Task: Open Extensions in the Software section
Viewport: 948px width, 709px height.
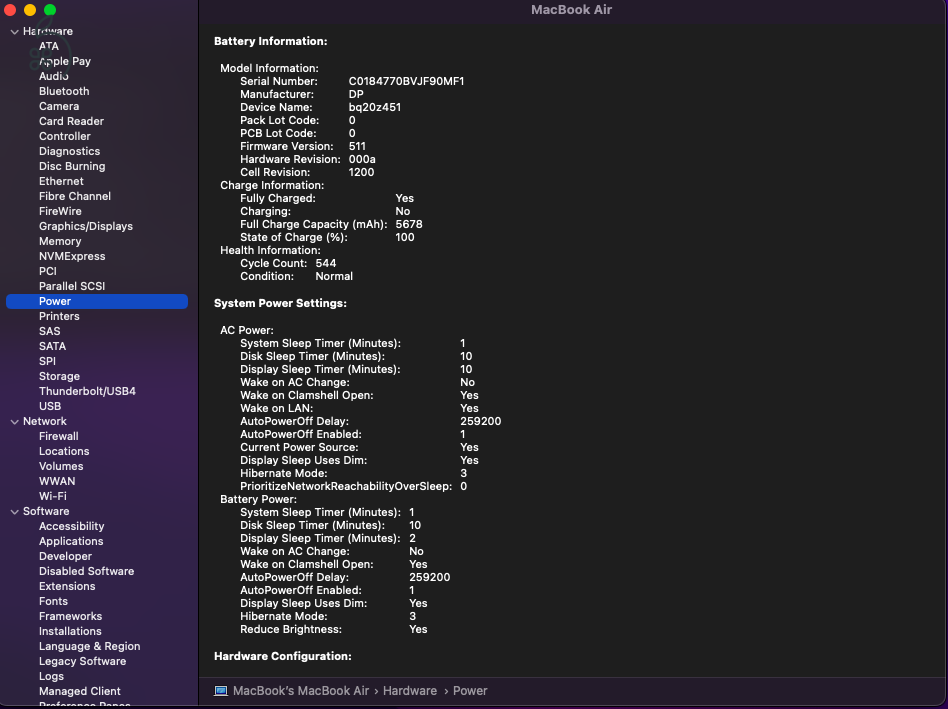Action: point(67,586)
